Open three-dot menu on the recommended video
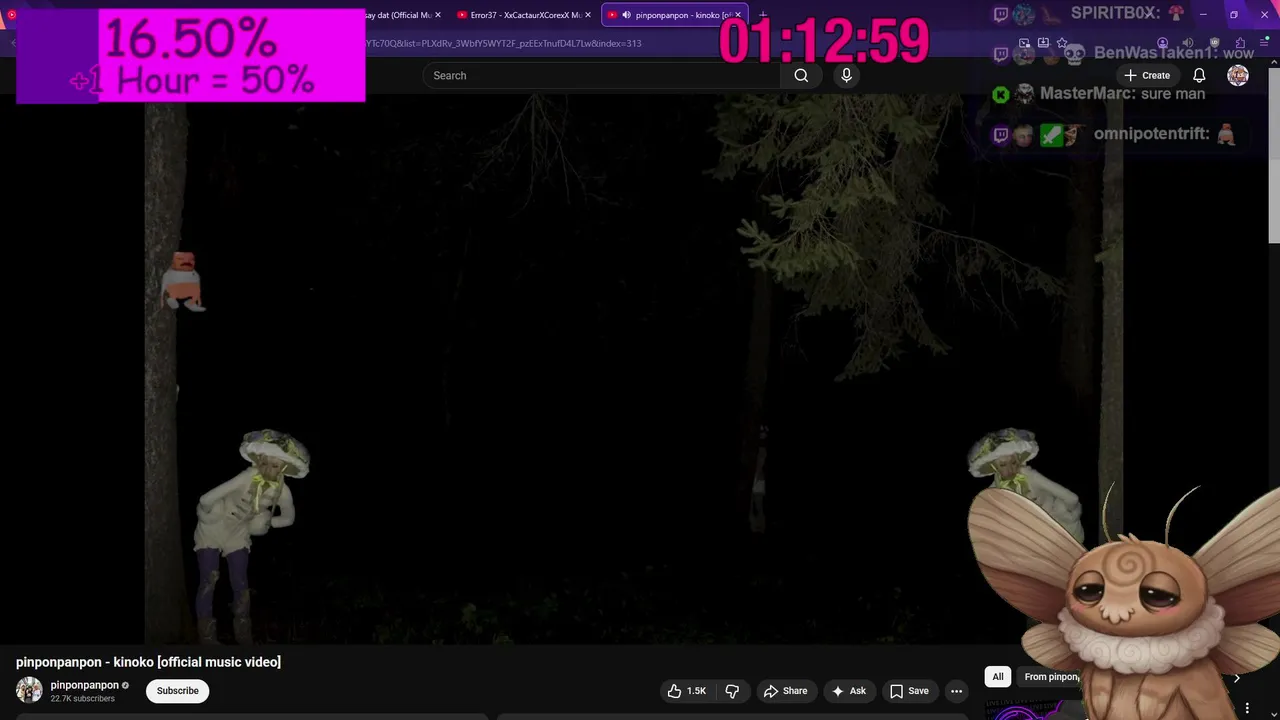Screen dimensions: 1280x720 [x=1247, y=708]
